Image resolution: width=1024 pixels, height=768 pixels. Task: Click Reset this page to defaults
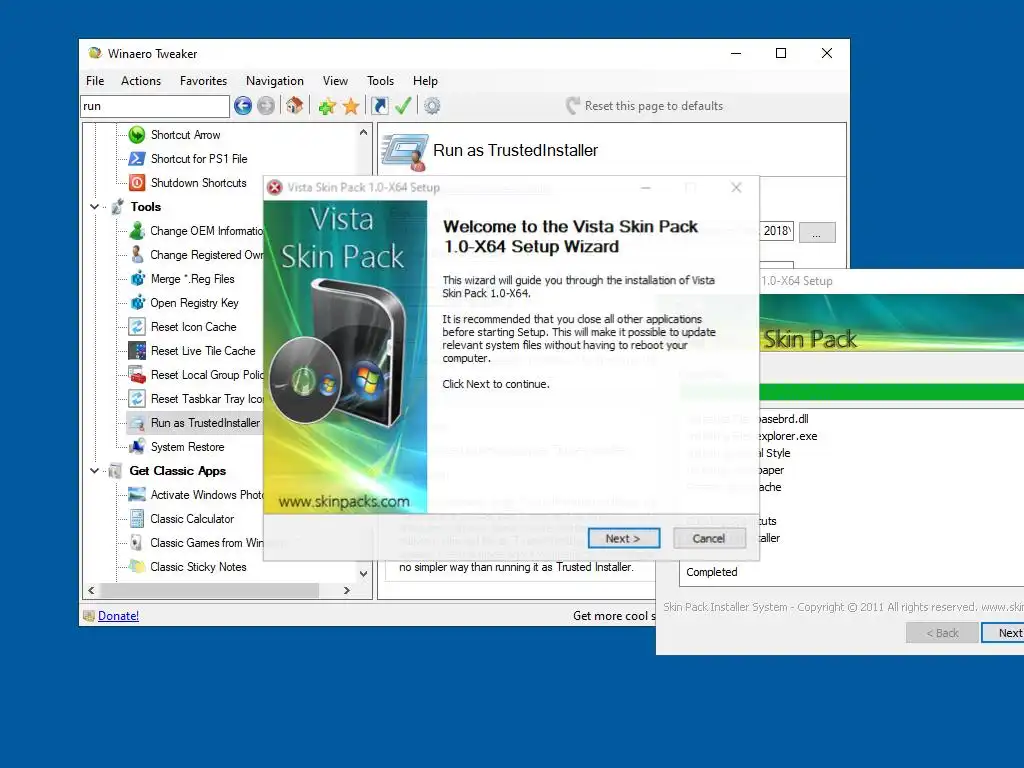point(645,106)
